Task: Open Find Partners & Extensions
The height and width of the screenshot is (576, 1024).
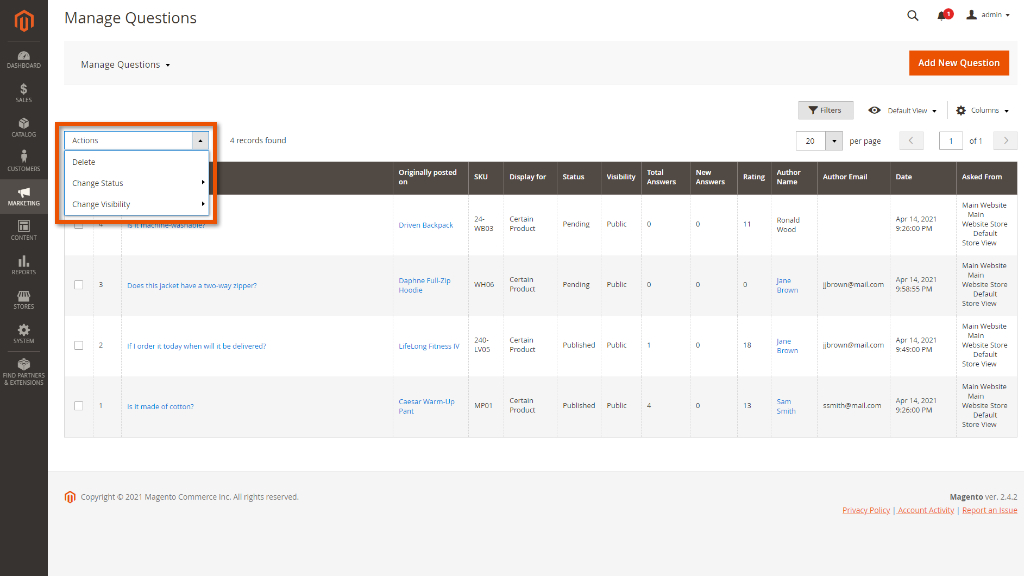Action: 24,372
